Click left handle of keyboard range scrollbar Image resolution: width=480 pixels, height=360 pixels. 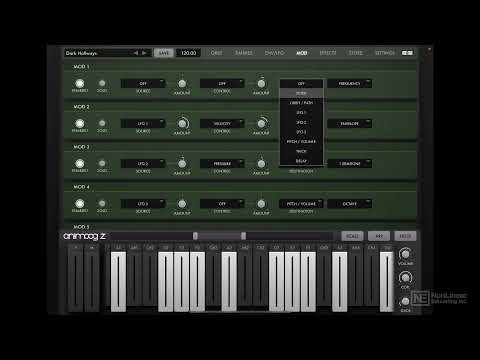click(x=195, y=236)
